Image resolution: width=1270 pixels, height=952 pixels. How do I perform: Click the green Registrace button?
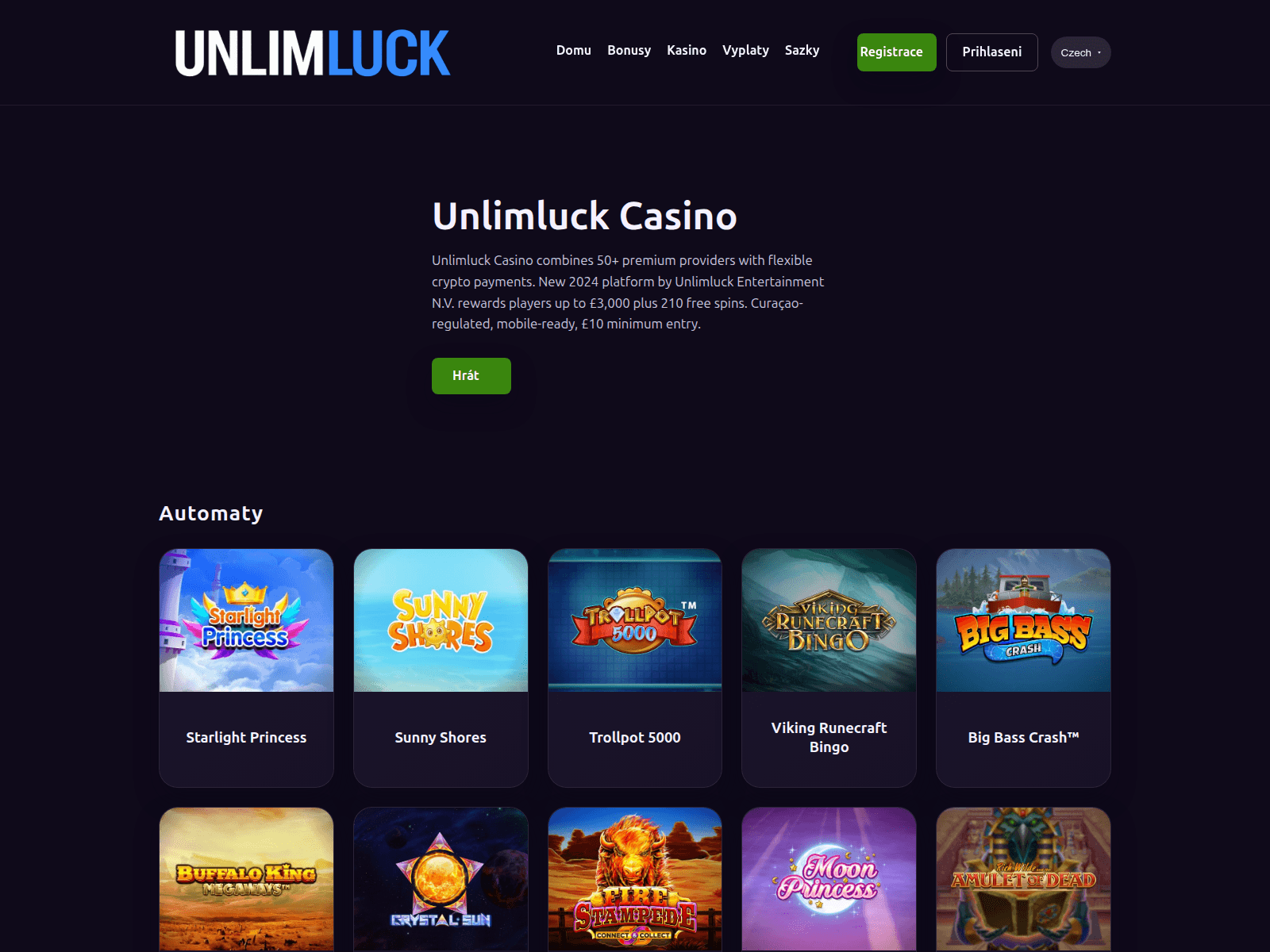pos(896,52)
